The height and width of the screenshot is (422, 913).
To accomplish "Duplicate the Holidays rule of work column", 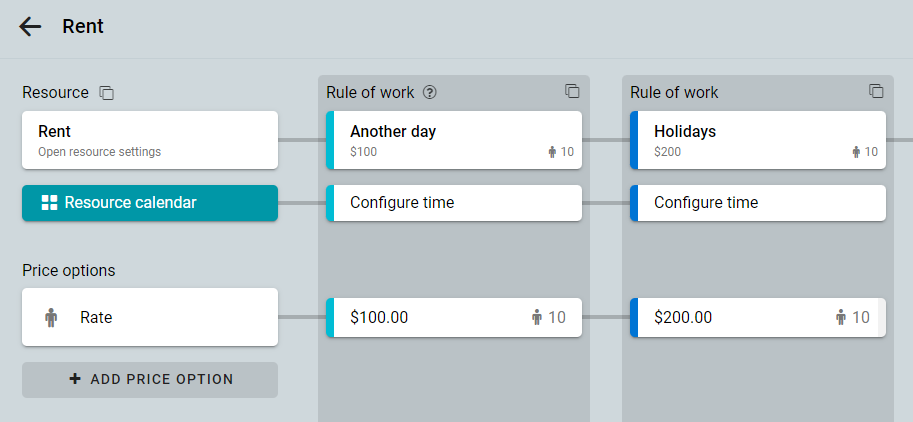I will tap(876, 91).
